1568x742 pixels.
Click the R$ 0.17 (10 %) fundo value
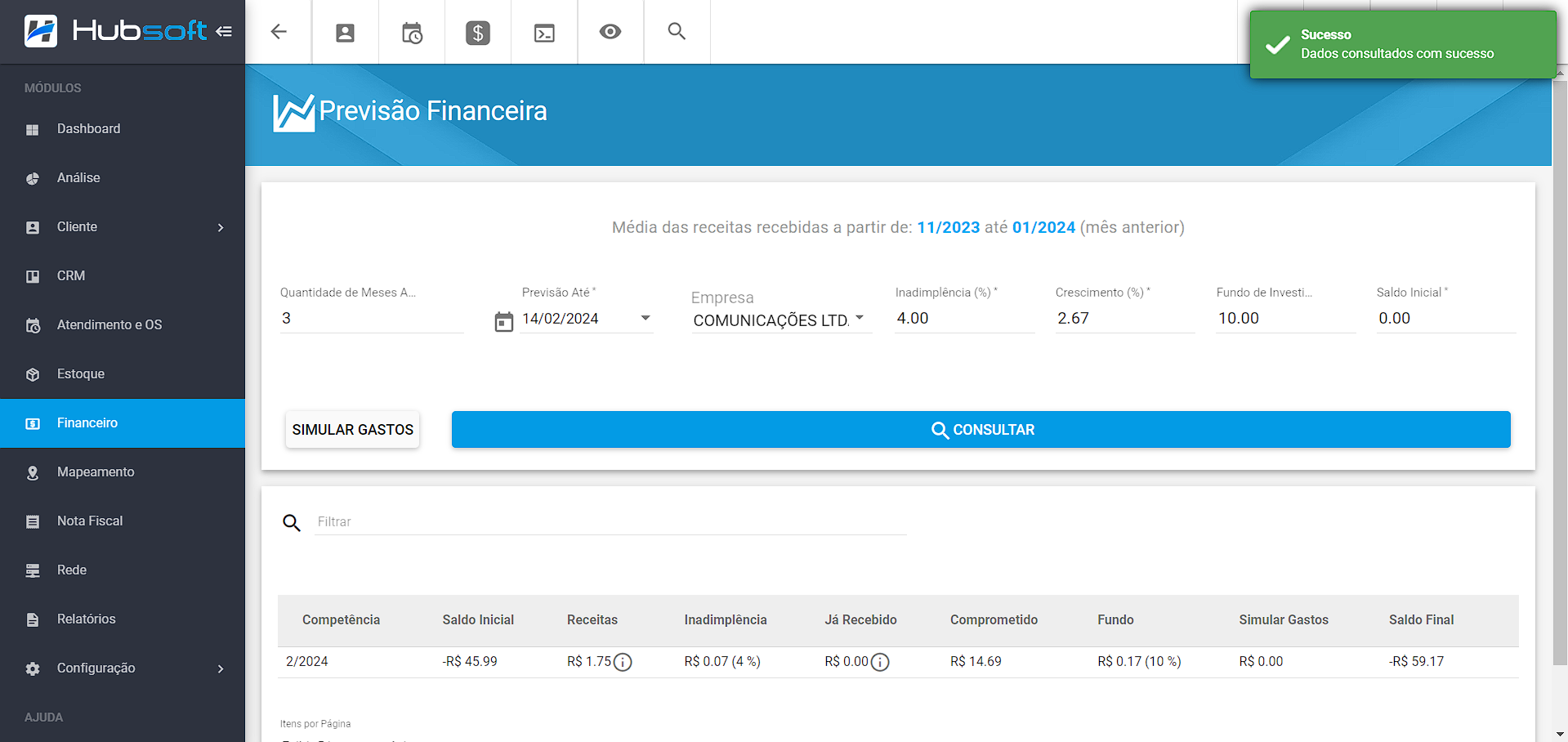(x=1139, y=662)
